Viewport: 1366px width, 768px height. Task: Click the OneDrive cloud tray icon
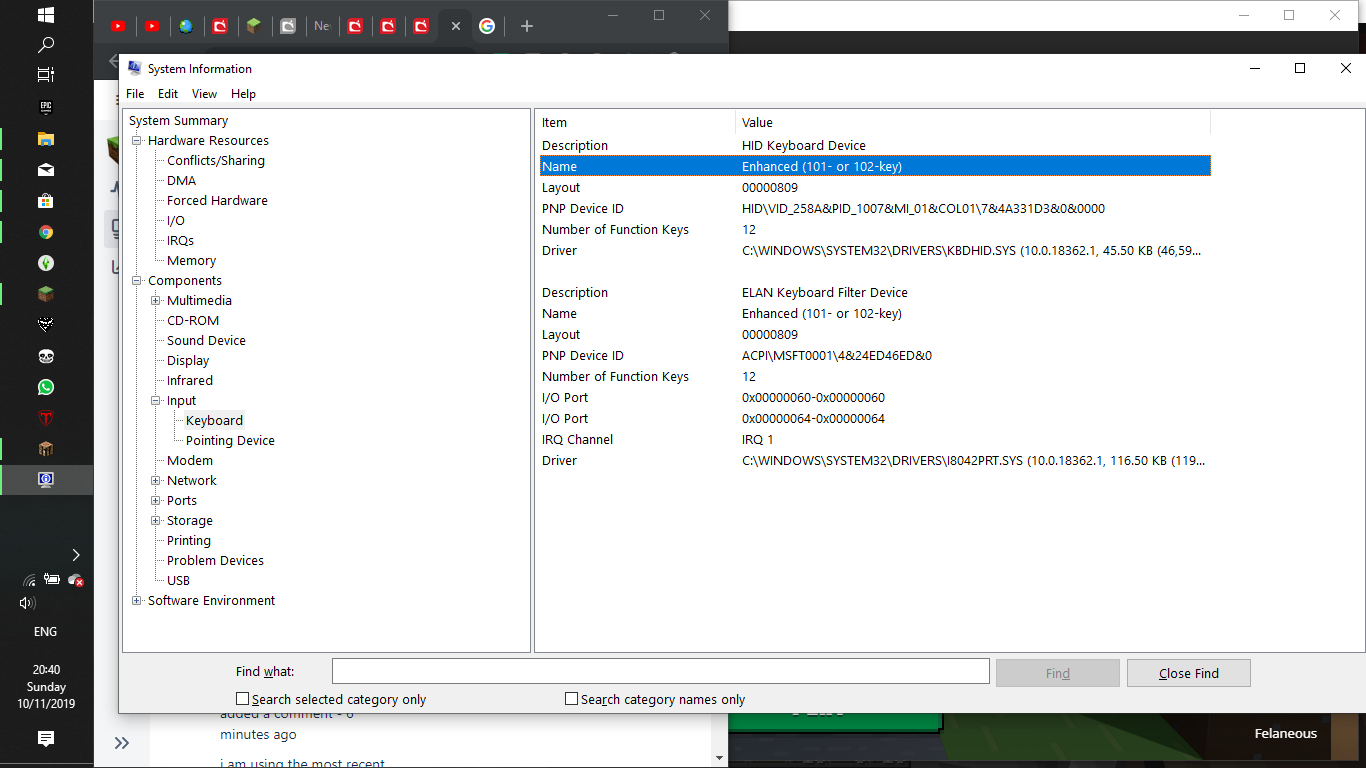click(x=75, y=579)
